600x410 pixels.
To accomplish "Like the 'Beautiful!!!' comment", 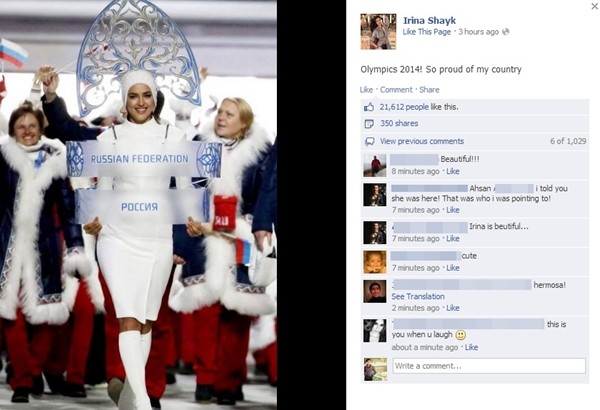I will click(x=453, y=171).
